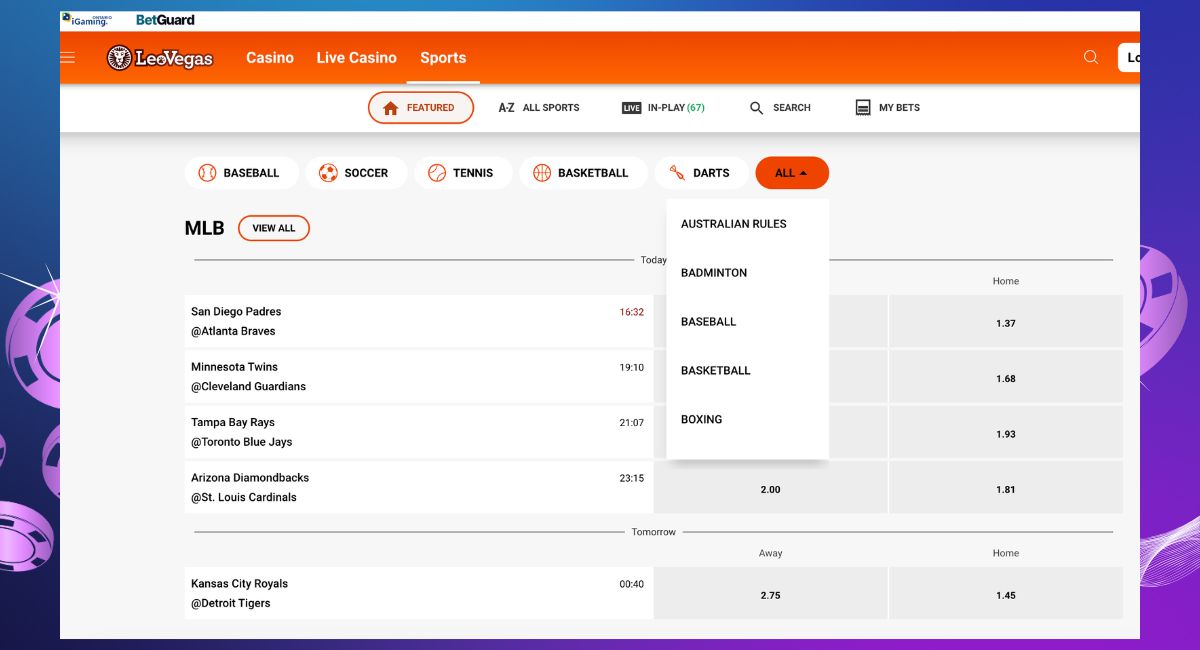
Task: Bet on Royals away odds 2.75
Action: [770, 594]
